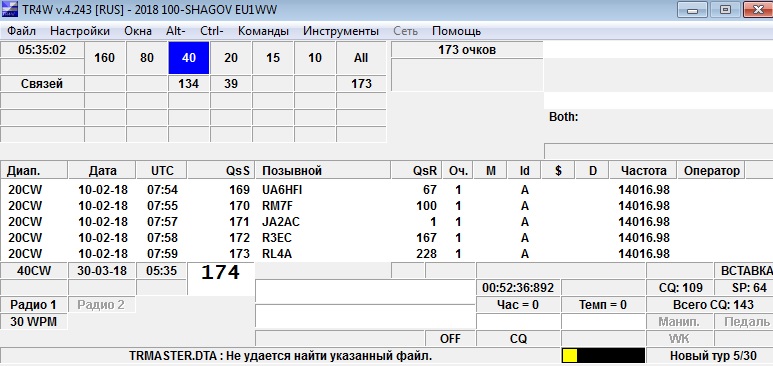
Task: Click the 30-03-18 current date cell
Action: 103,271
